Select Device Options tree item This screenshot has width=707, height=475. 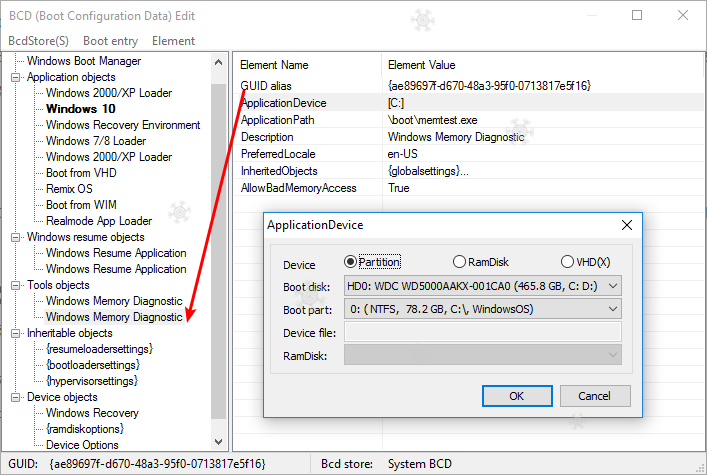[x=82, y=445]
